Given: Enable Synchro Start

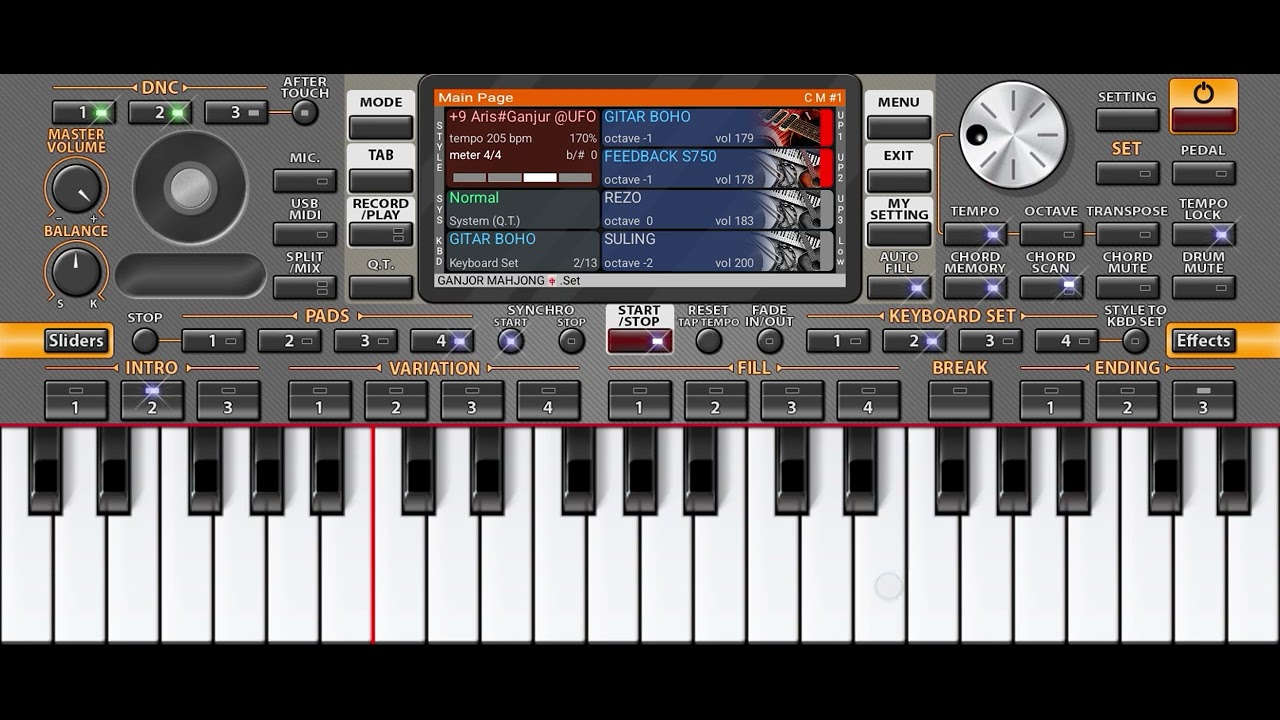Looking at the screenshot, I should pos(511,341).
